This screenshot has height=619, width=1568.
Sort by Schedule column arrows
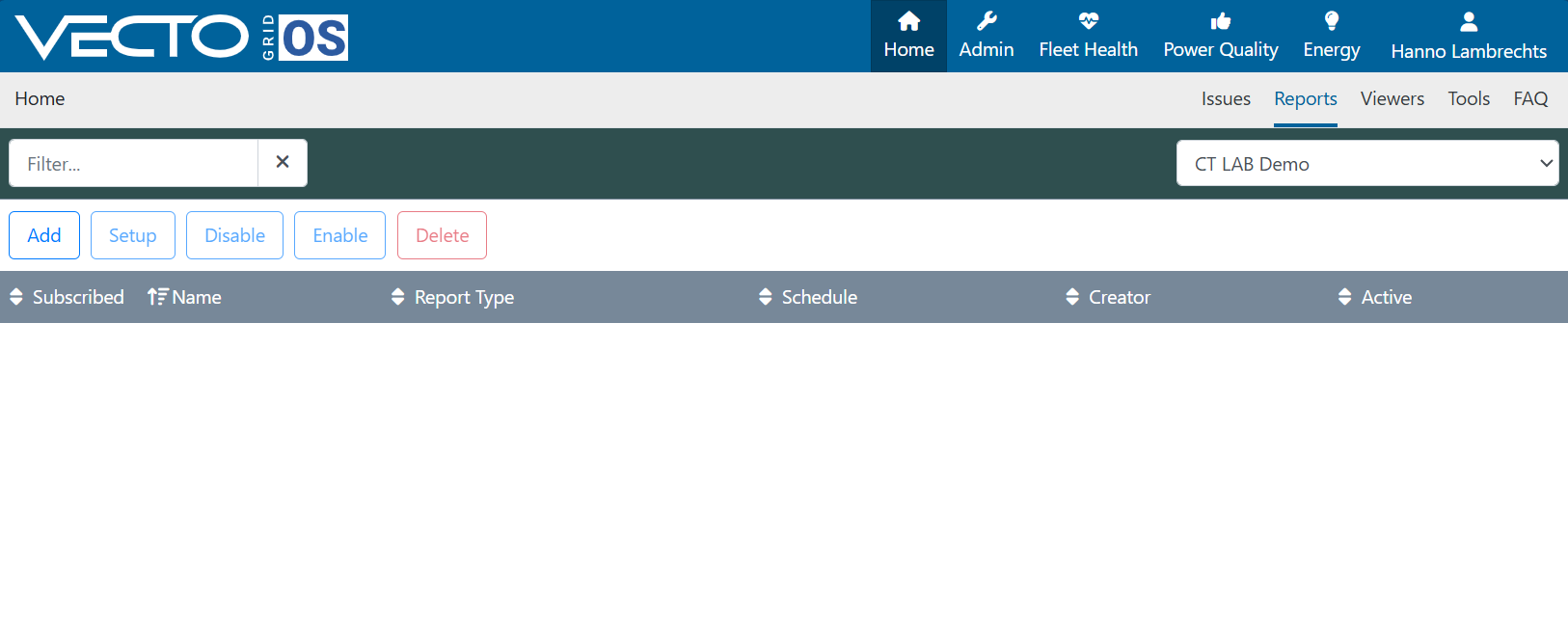tap(766, 297)
